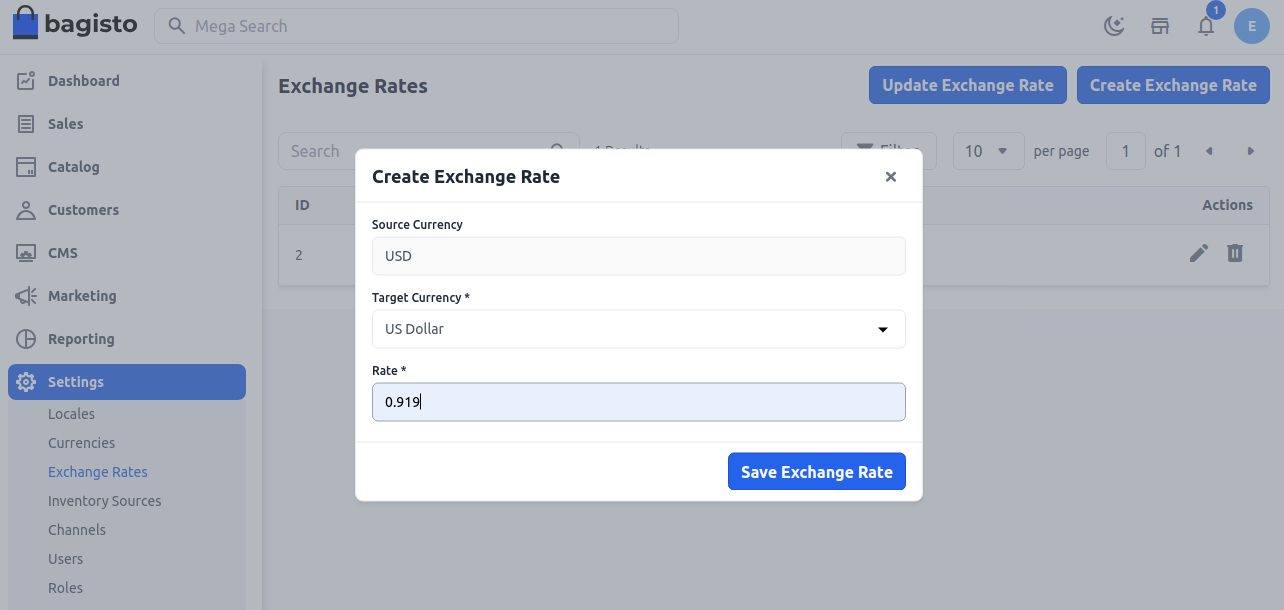
Task: Click the Save Exchange Rate button
Action: (x=817, y=471)
